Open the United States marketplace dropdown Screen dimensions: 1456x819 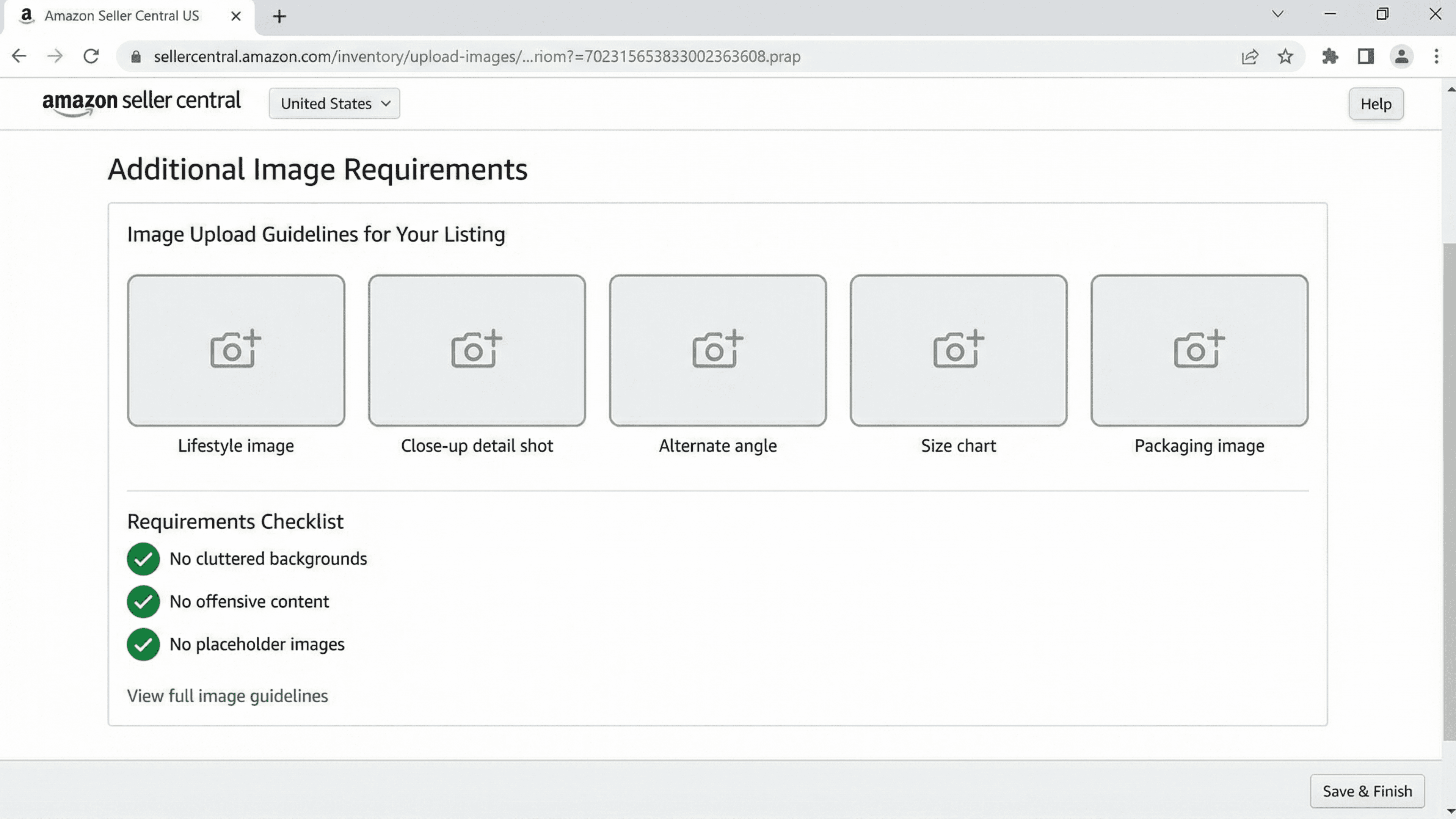334,104
